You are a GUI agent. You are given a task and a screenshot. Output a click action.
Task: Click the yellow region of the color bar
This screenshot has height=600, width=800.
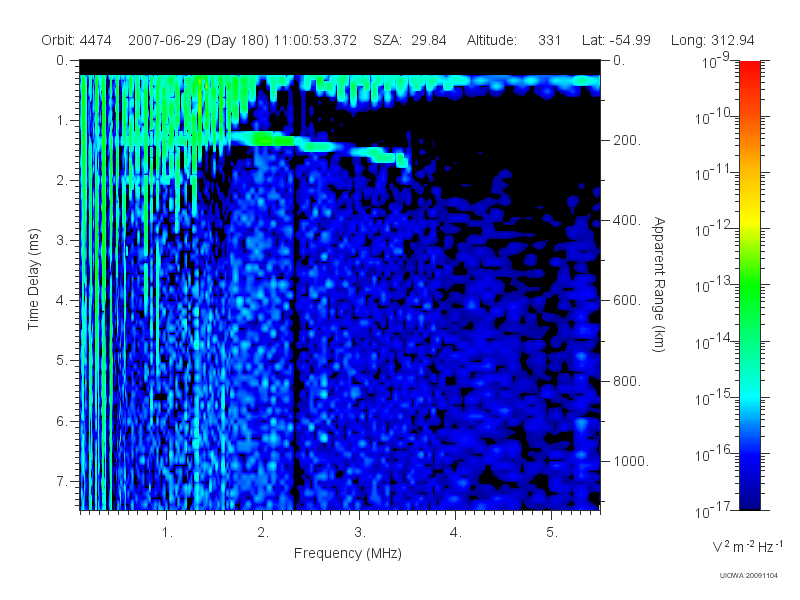coord(749,217)
